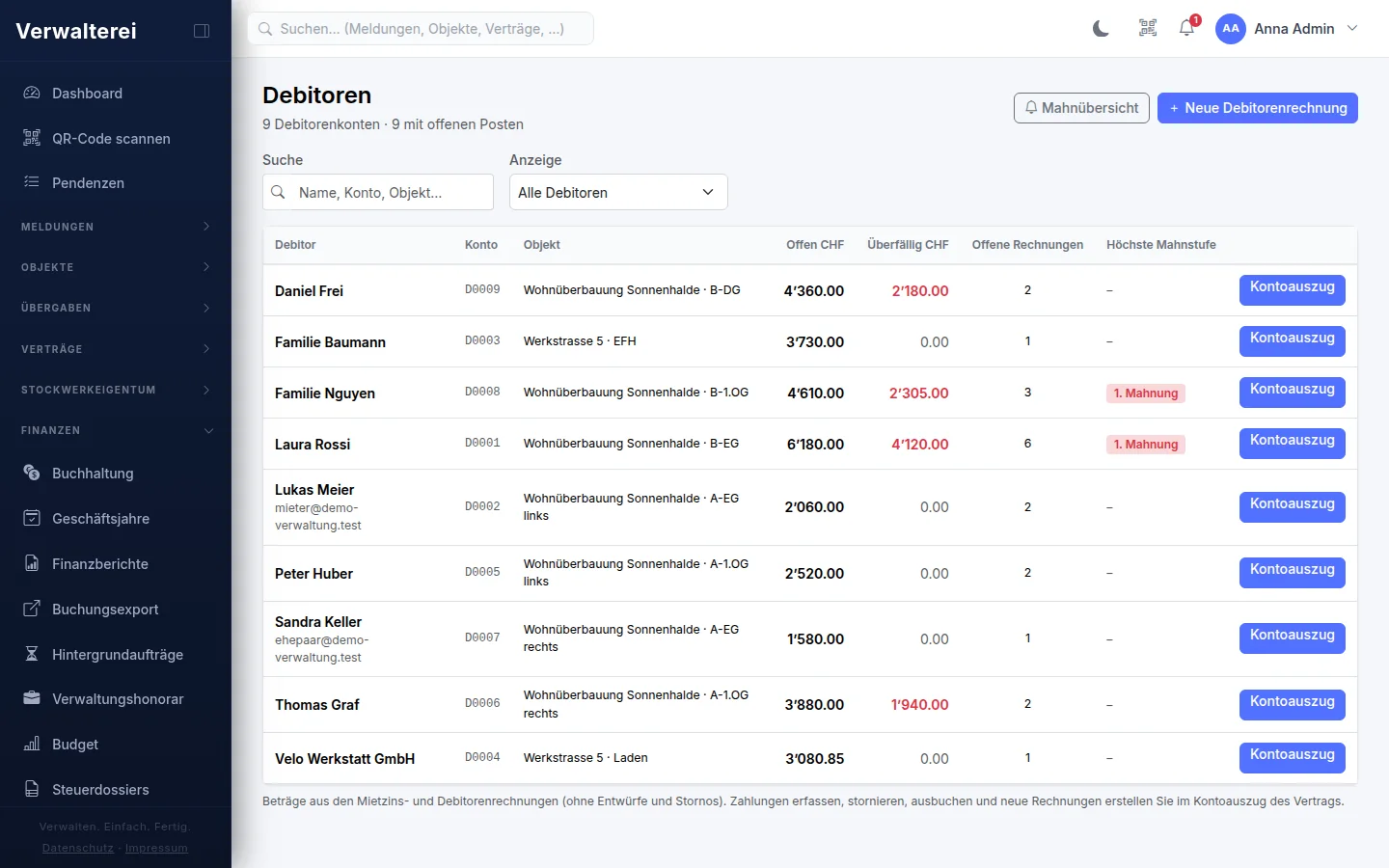This screenshot has height=868, width=1389.
Task: Open the Anzeige dropdown showing Alle Debitoren
Action: [618, 192]
